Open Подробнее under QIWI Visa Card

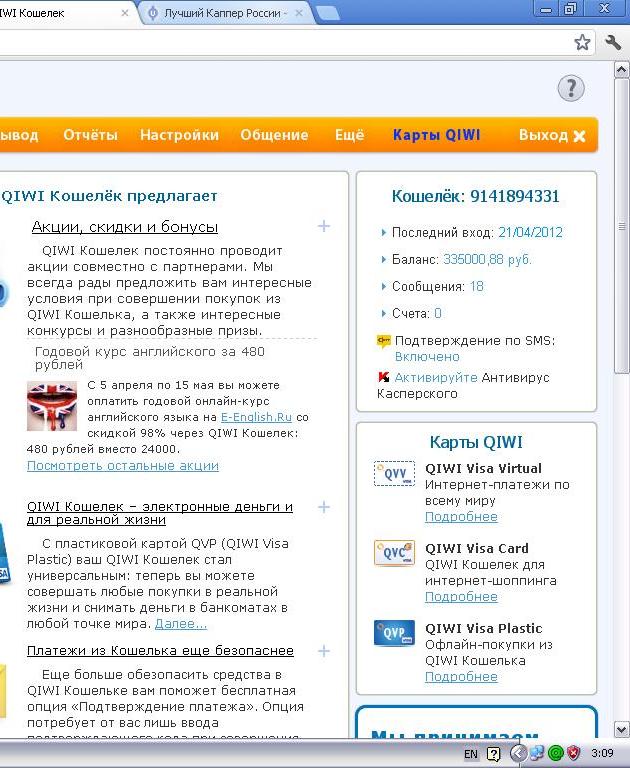click(x=461, y=597)
